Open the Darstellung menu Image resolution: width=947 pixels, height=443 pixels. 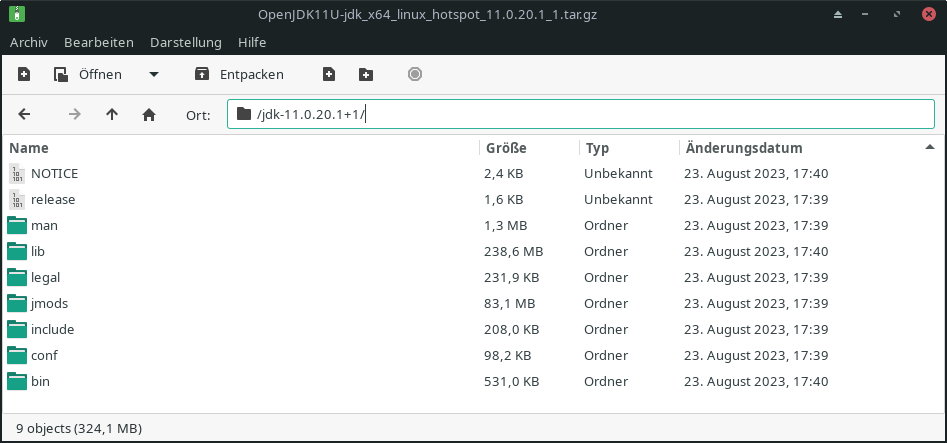coord(185,42)
